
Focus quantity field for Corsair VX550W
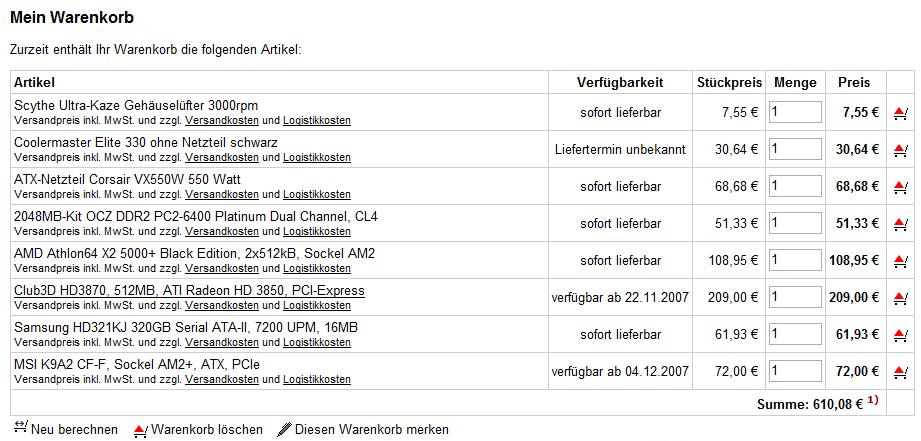(x=795, y=187)
